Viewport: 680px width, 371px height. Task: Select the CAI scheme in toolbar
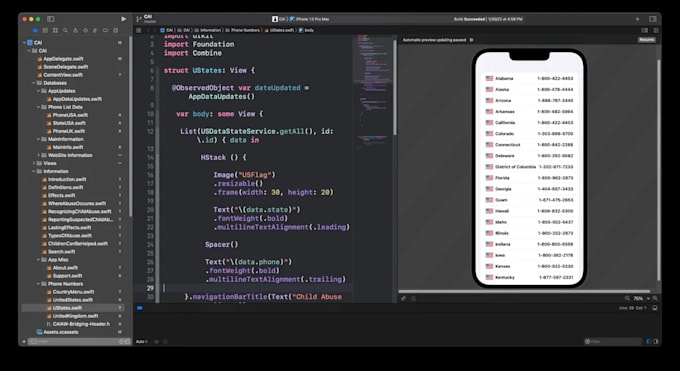coord(278,19)
